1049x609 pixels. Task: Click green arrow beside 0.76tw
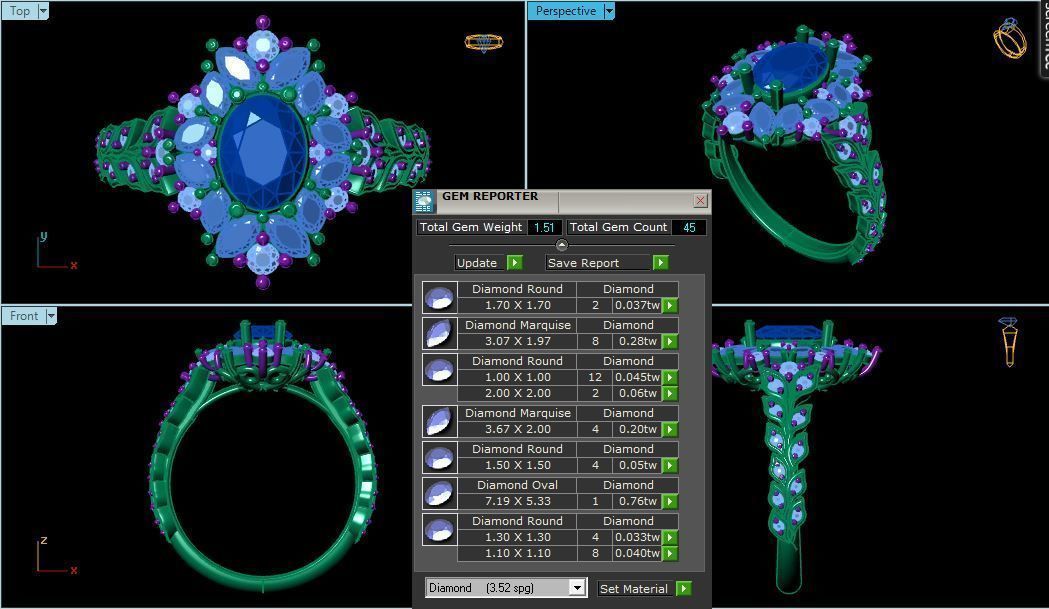pos(670,503)
